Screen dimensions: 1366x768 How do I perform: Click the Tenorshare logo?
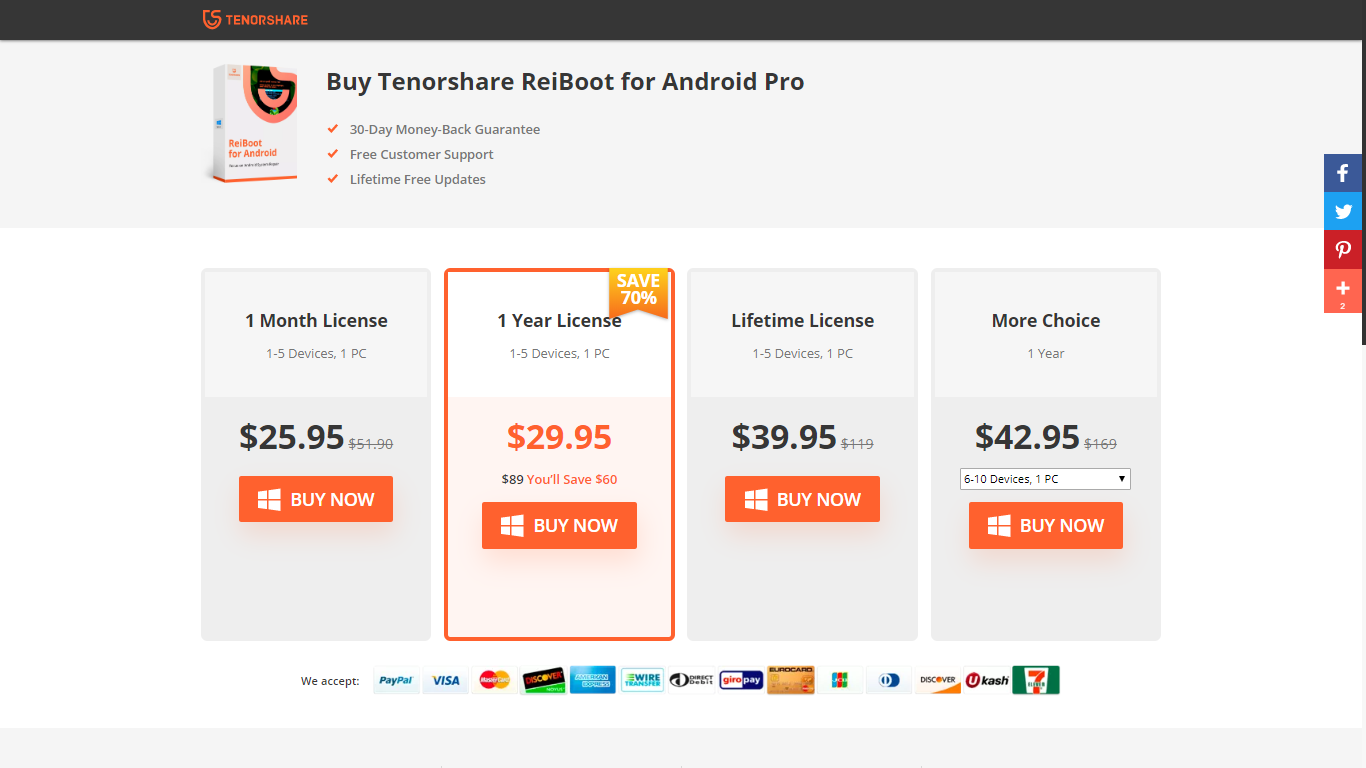point(255,20)
